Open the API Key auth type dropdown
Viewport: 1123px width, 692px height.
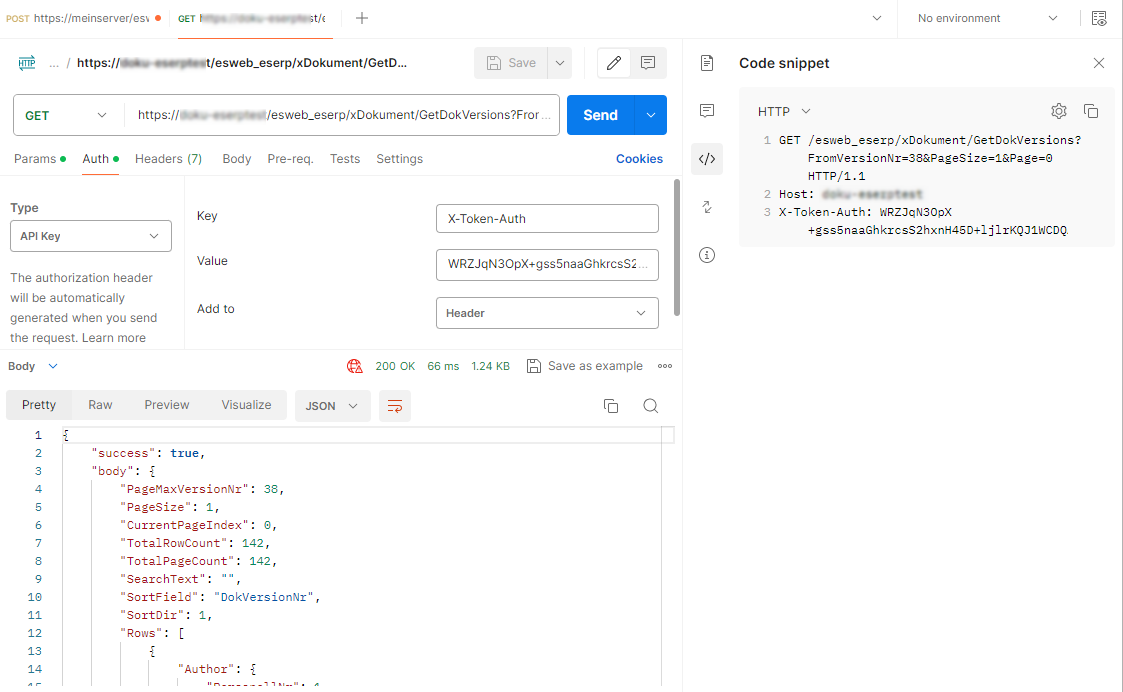[90, 236]
